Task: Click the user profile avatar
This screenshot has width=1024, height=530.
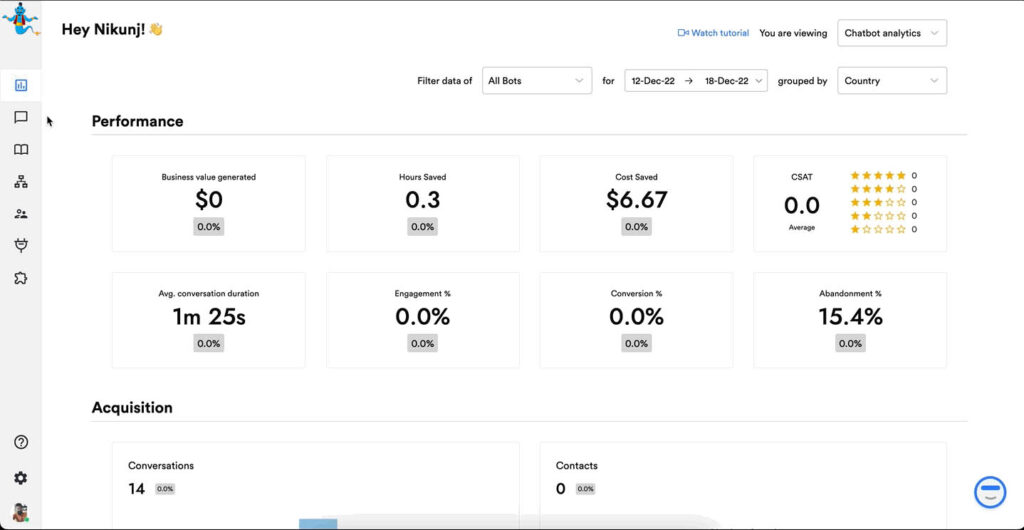Action: tap(20, 512)
